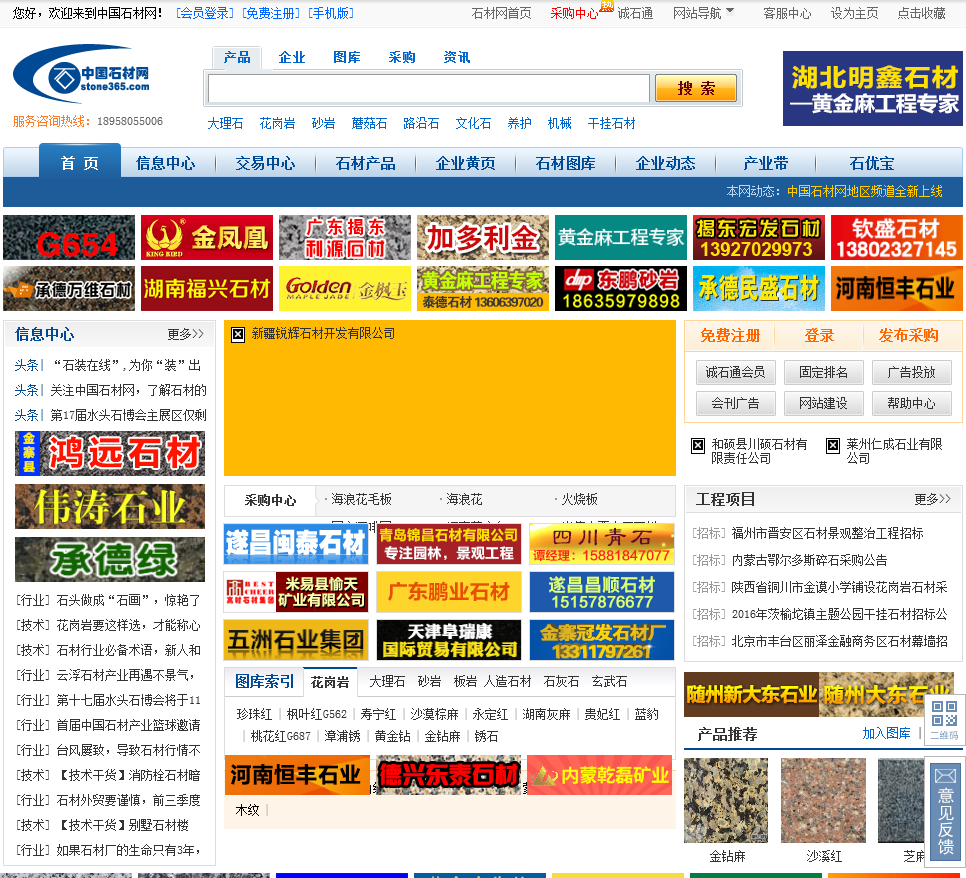966x878 pixels.
Task: Click the 珍珠红 stone link
Action: pyautogui.click(x=254, y=714)
